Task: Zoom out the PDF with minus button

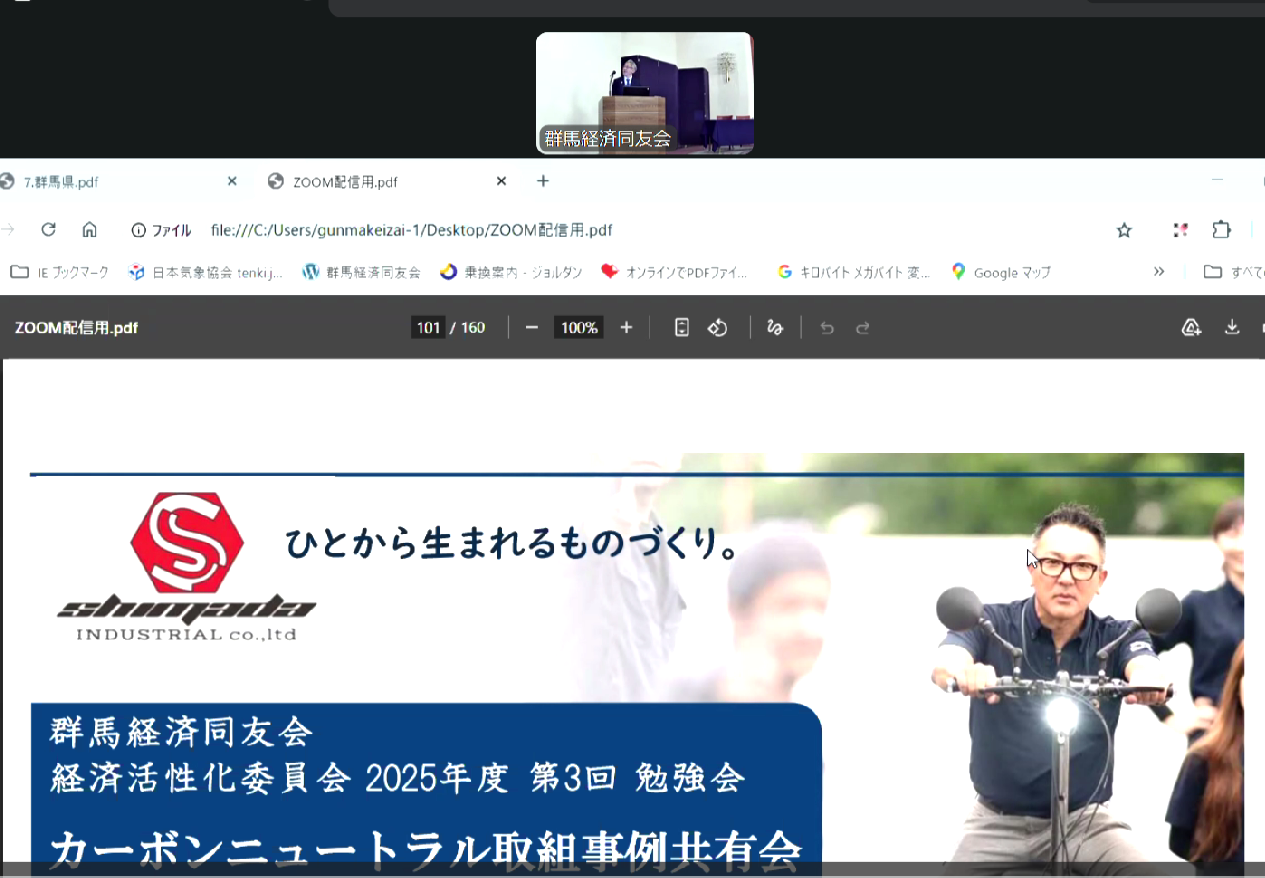Action: [x=532, y=328]
